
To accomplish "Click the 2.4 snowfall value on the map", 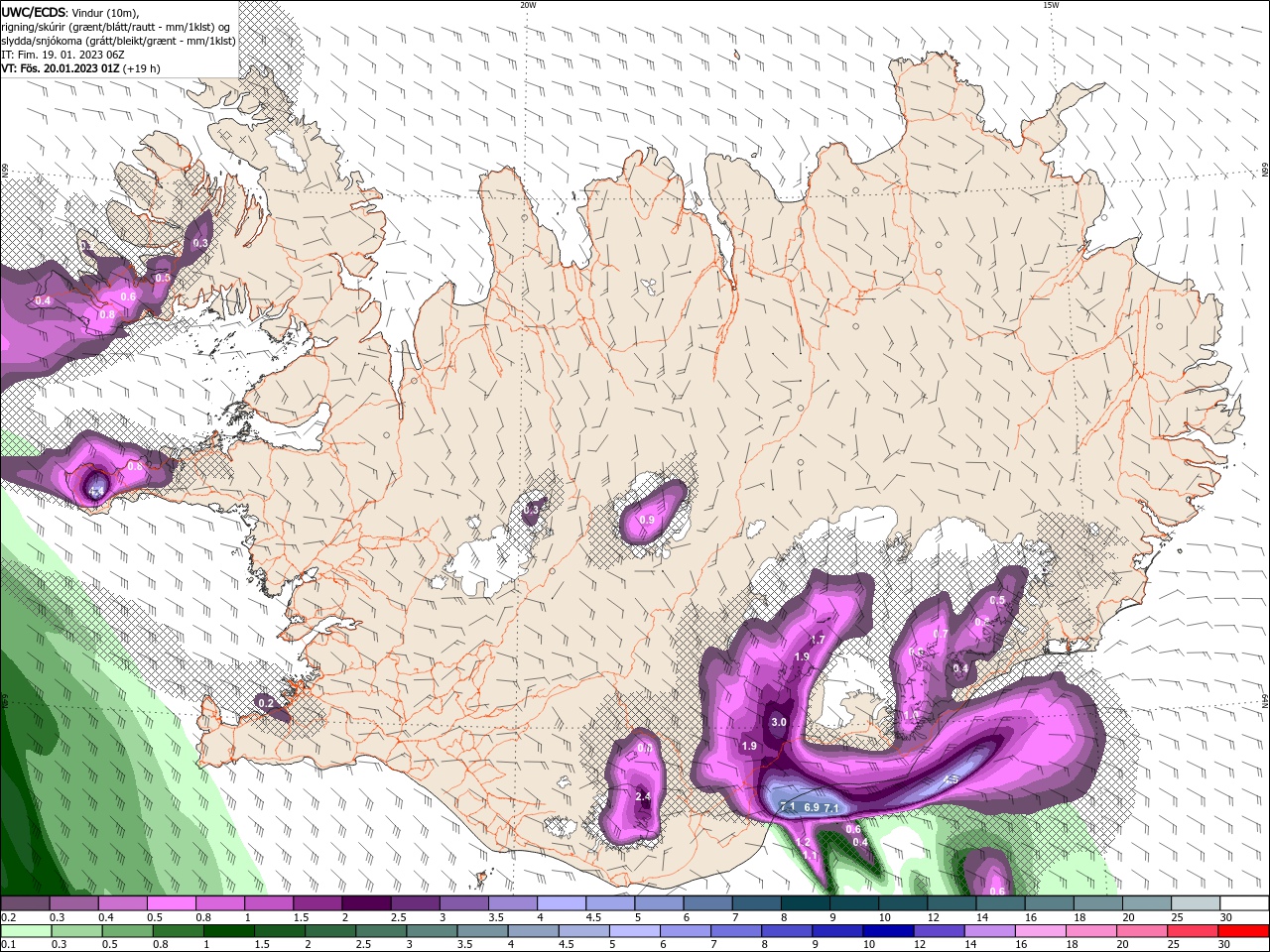I will 643,796.
